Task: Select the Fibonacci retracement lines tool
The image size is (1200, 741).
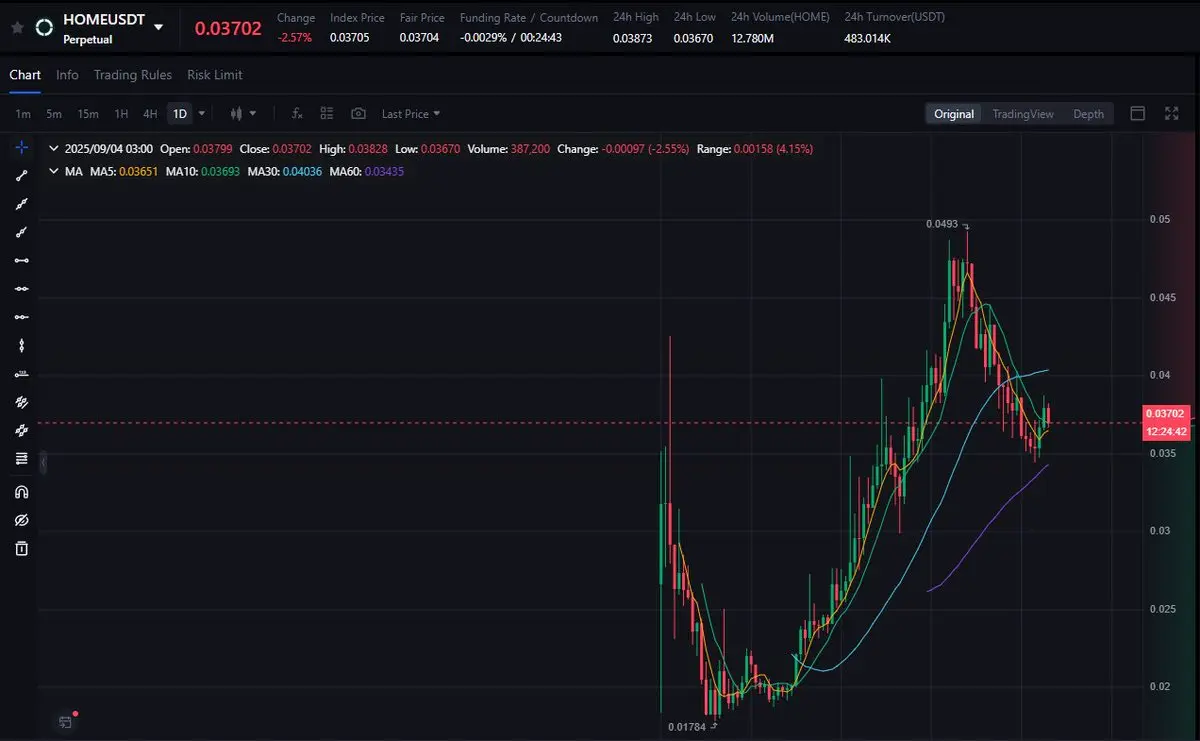Action: point(22,458)
